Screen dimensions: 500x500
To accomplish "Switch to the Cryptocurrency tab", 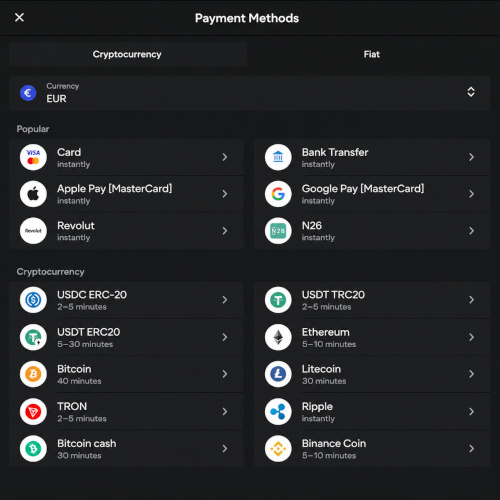I will (127, 54).
